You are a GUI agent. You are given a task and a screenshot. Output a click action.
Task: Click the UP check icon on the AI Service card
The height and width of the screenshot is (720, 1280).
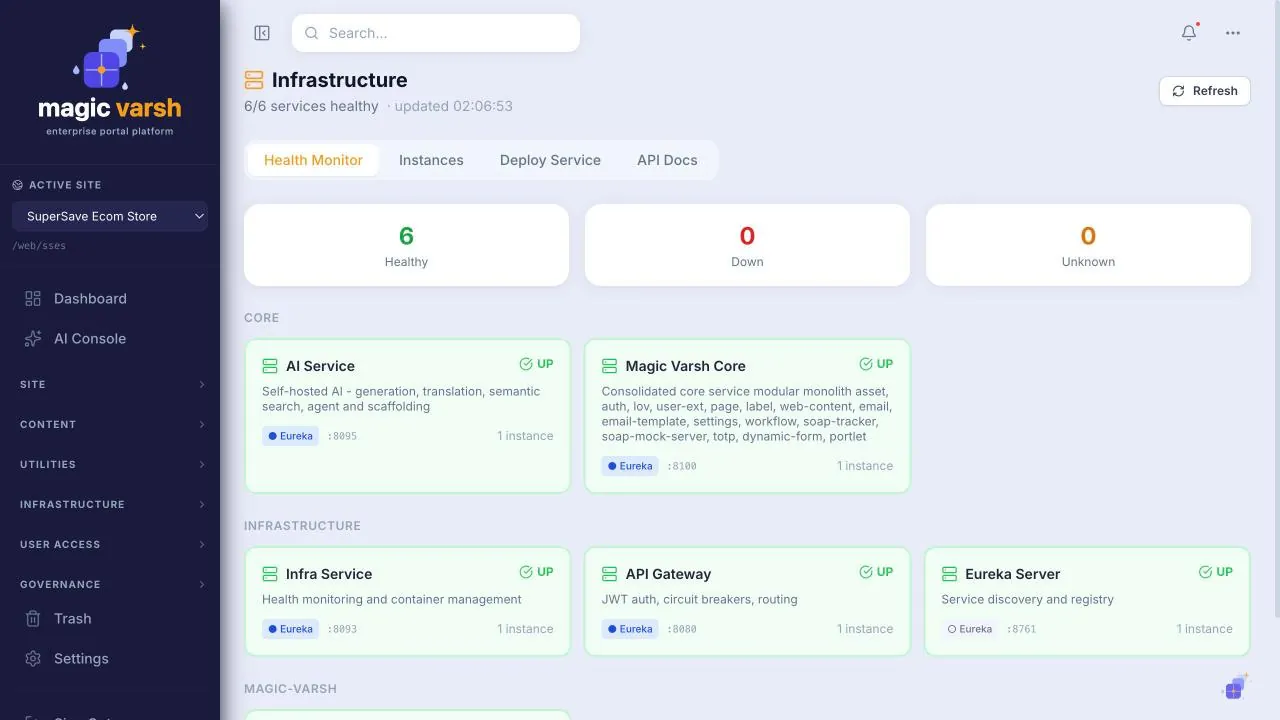[526, 364]
